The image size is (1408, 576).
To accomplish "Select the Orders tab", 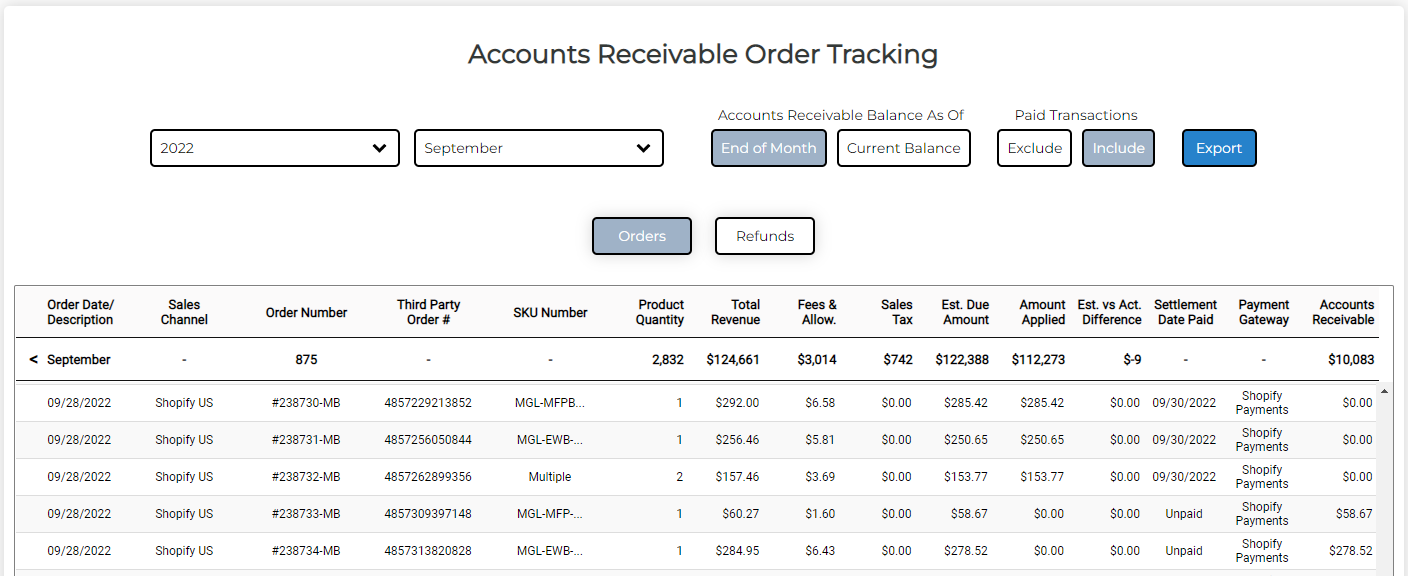I will pos(642,236).
